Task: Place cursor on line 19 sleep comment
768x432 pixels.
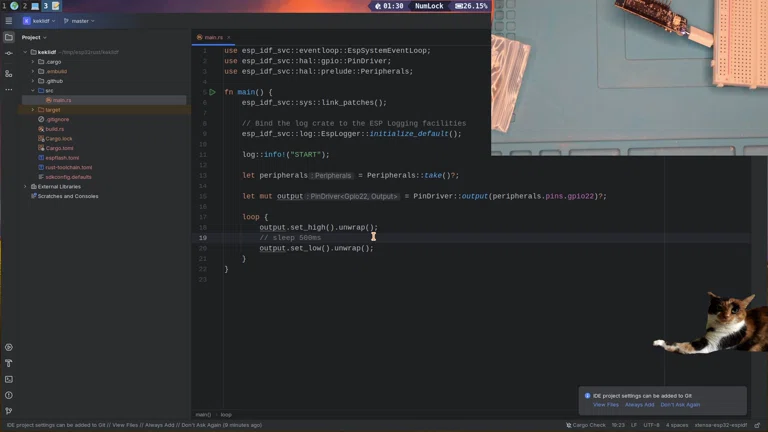Action: tap(290, 238)
